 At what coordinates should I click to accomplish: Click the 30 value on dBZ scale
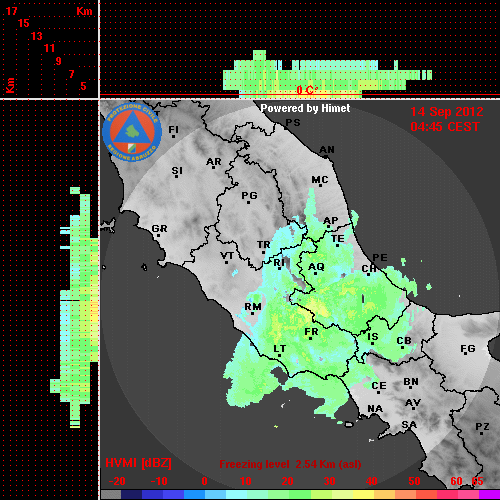(x=329, y=481)
